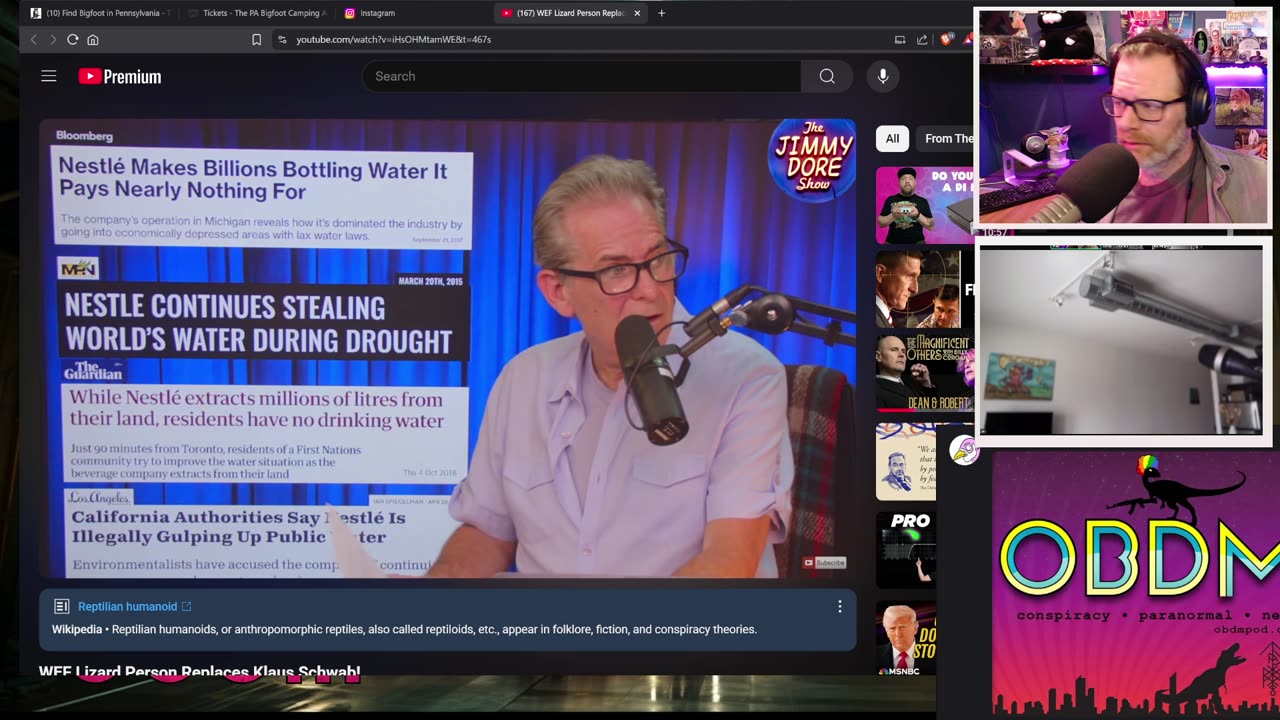
Task: Open the browser home page
Action: pos(93,39)
